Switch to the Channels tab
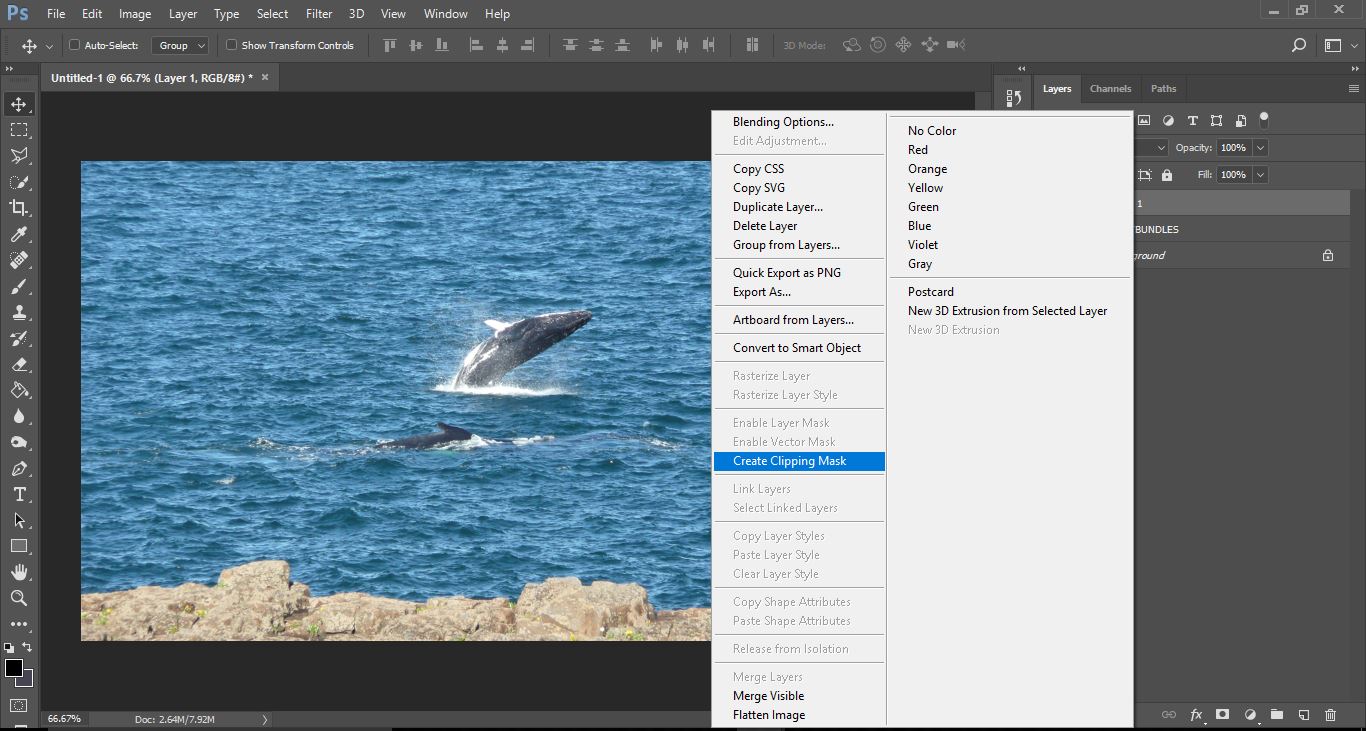 tap(1110, 88)
